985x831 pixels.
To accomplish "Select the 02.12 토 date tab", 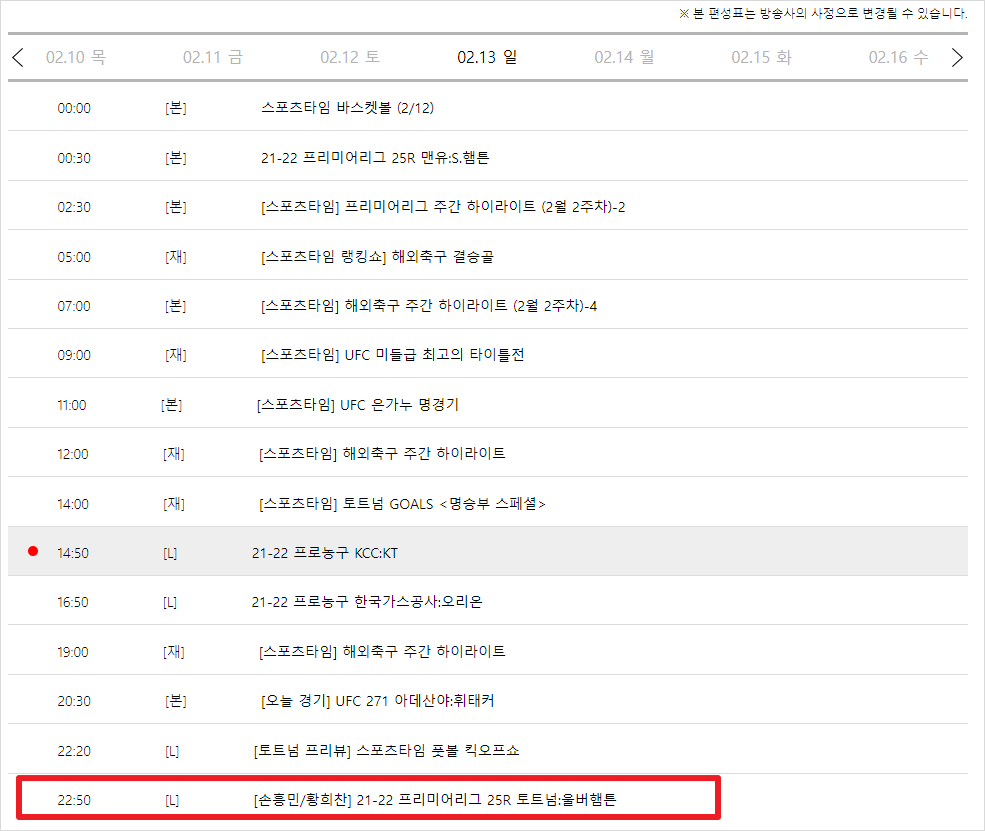I will tap(350, 58).
